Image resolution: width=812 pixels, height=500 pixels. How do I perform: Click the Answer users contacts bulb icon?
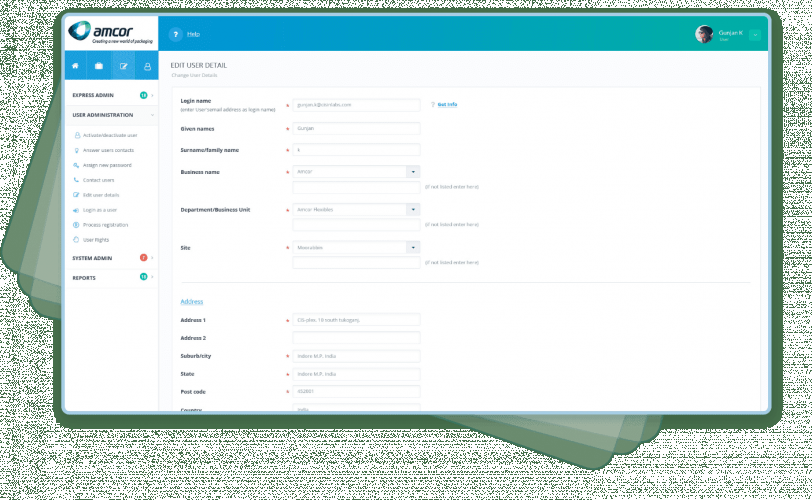coord(77,150)
